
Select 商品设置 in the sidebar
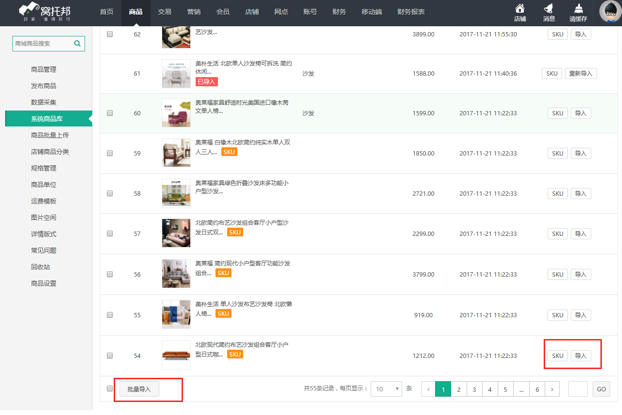(x=44, y=283)
